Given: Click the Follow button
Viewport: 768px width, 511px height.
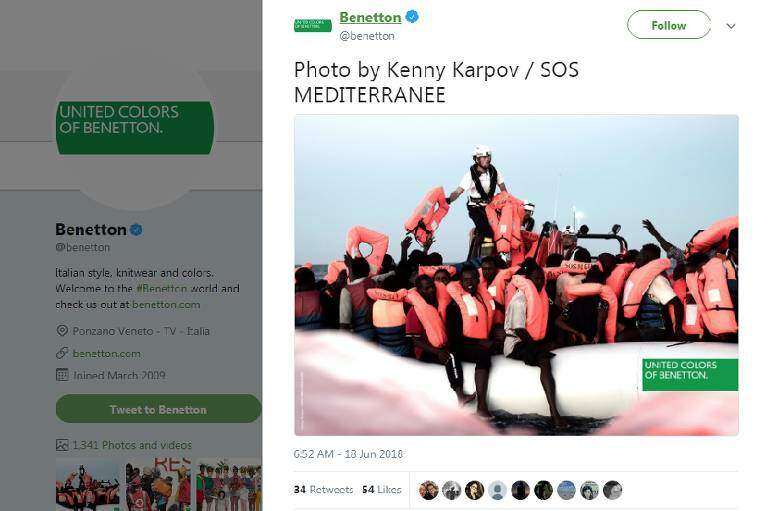Looking at the screenshot, I should coord(669,25).
